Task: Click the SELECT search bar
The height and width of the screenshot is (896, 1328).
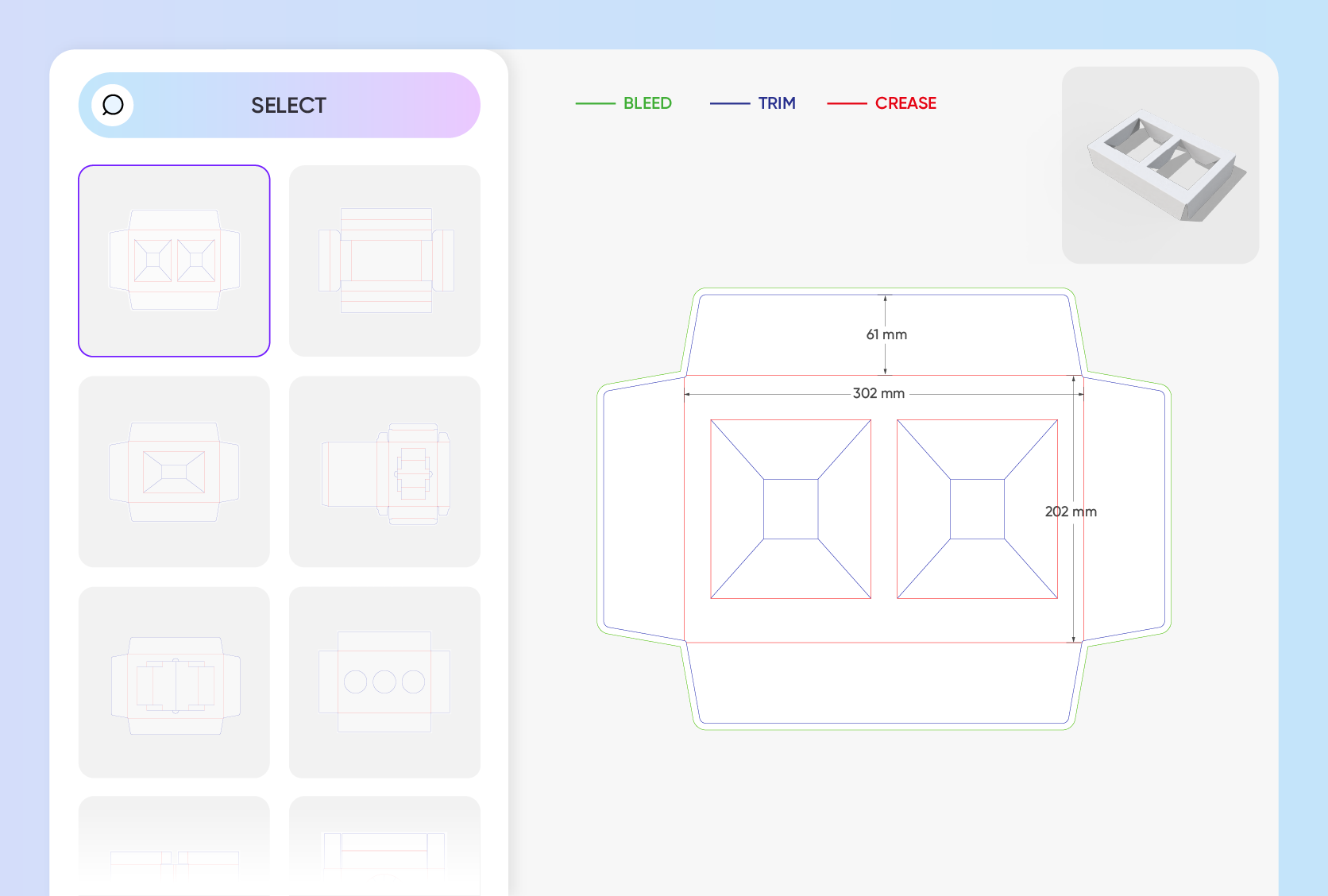Action: click(x=280, y=105)
